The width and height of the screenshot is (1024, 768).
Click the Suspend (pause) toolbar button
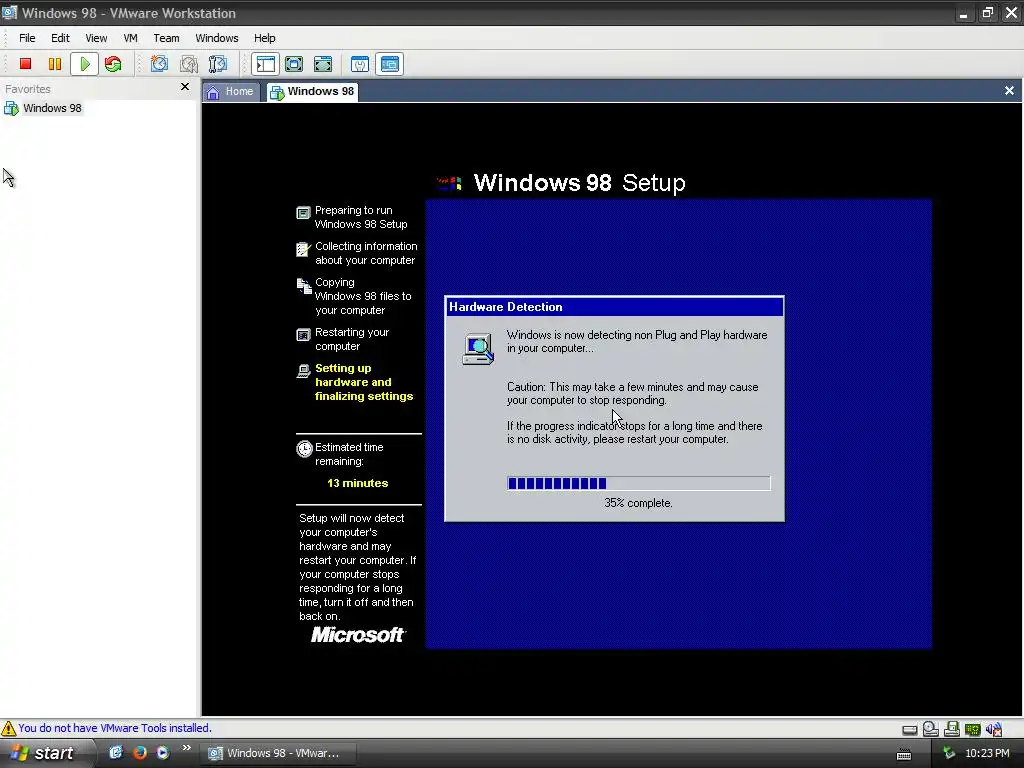pyautogui.click(x=55, y=64)
